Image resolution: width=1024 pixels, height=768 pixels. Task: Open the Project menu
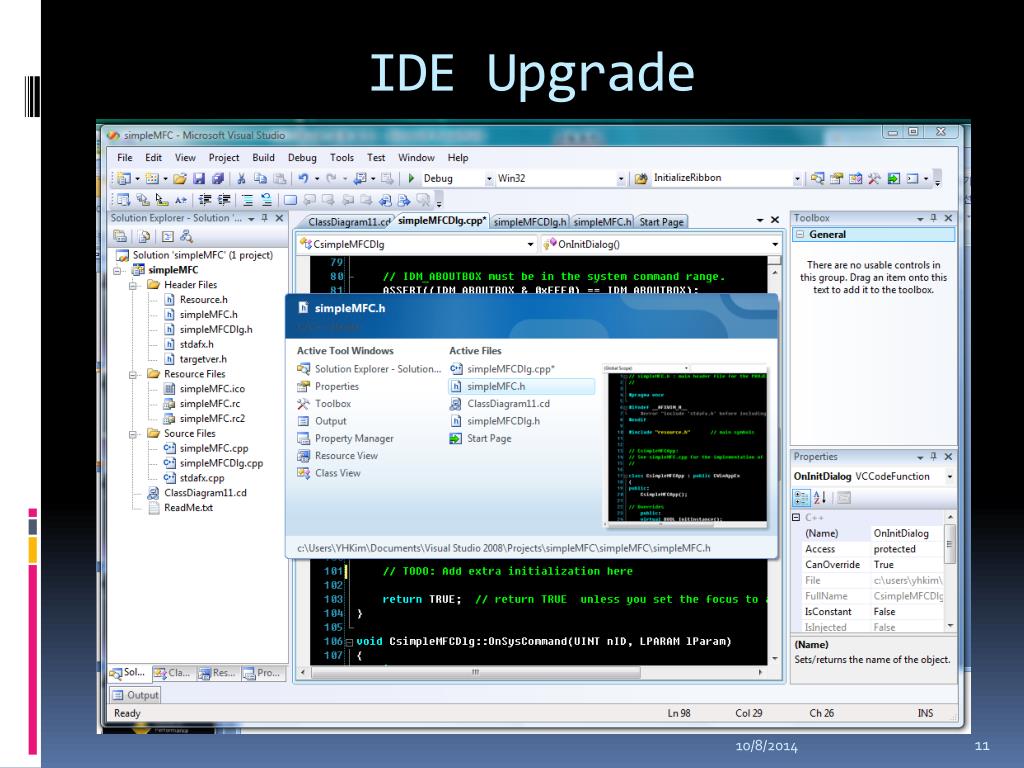pos(224,157)
